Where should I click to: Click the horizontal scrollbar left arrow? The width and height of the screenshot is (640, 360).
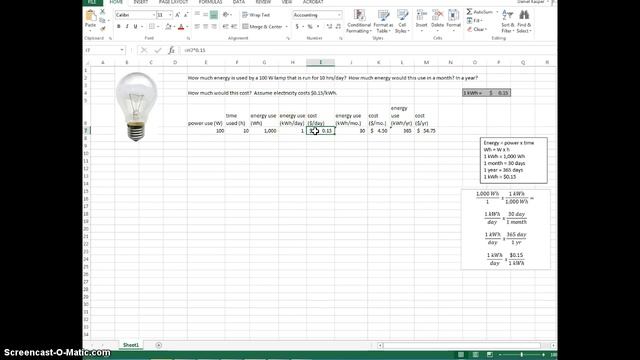point(380,346)
